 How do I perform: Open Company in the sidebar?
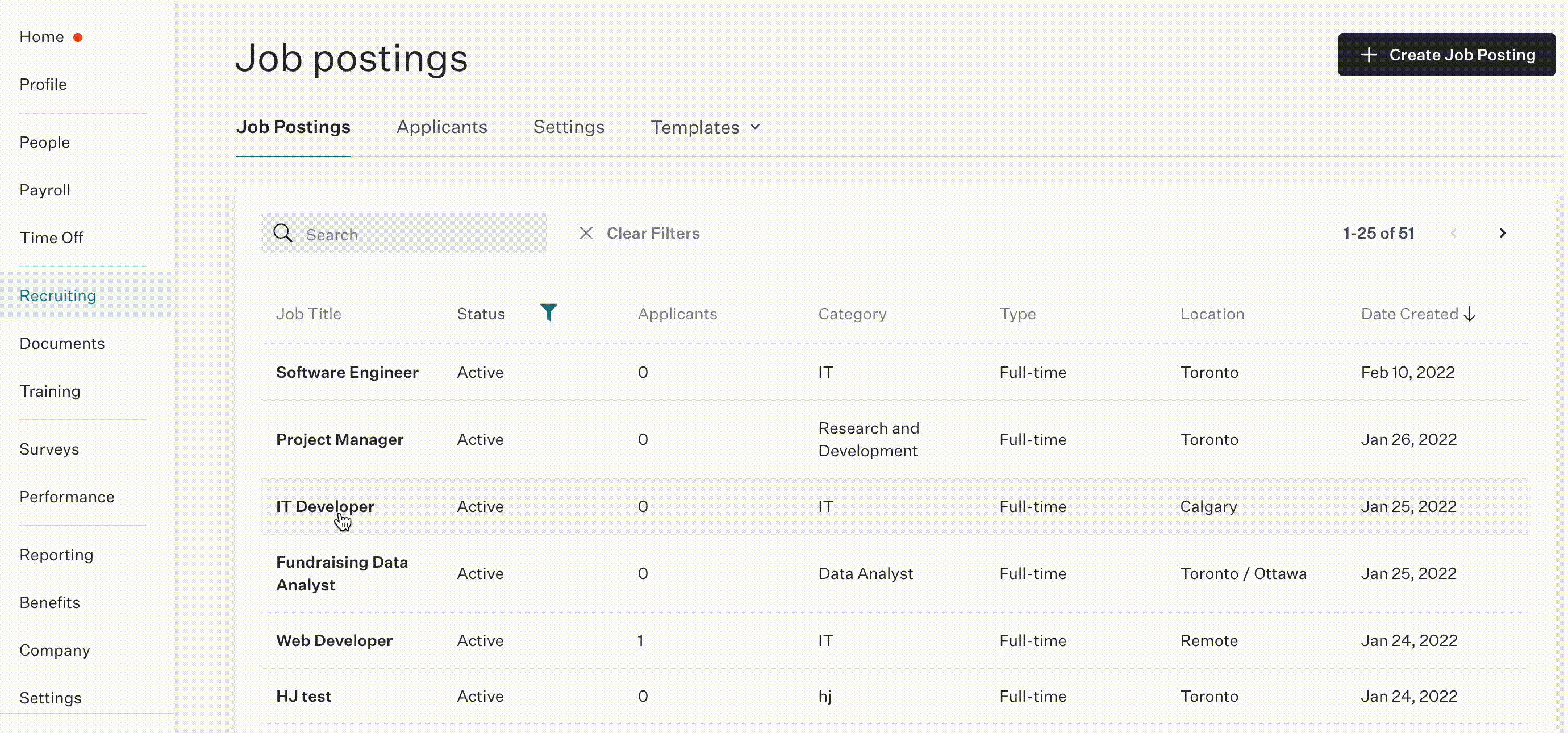[55, 650]
